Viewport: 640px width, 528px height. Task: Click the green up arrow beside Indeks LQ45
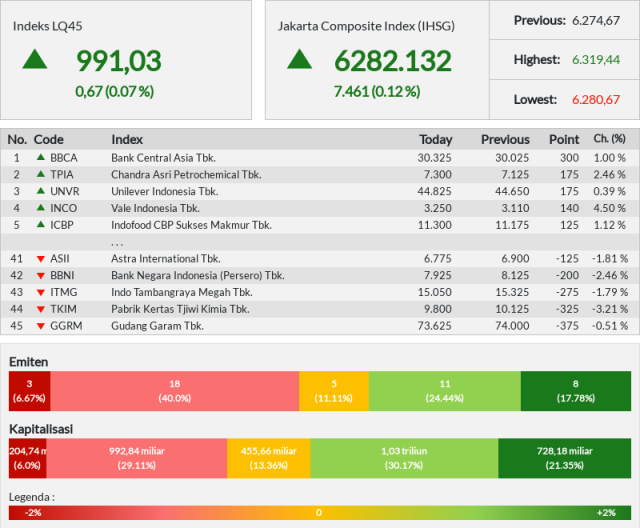pyautogui.click(x=35, y=59)
